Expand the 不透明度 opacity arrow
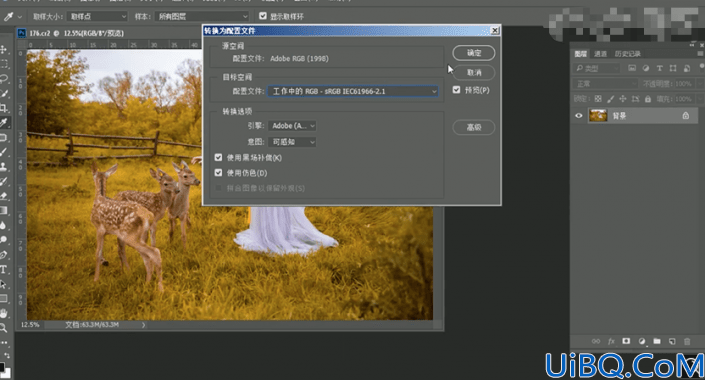The height and width of the screenshot is (380, 705). (x=699, y=84)
